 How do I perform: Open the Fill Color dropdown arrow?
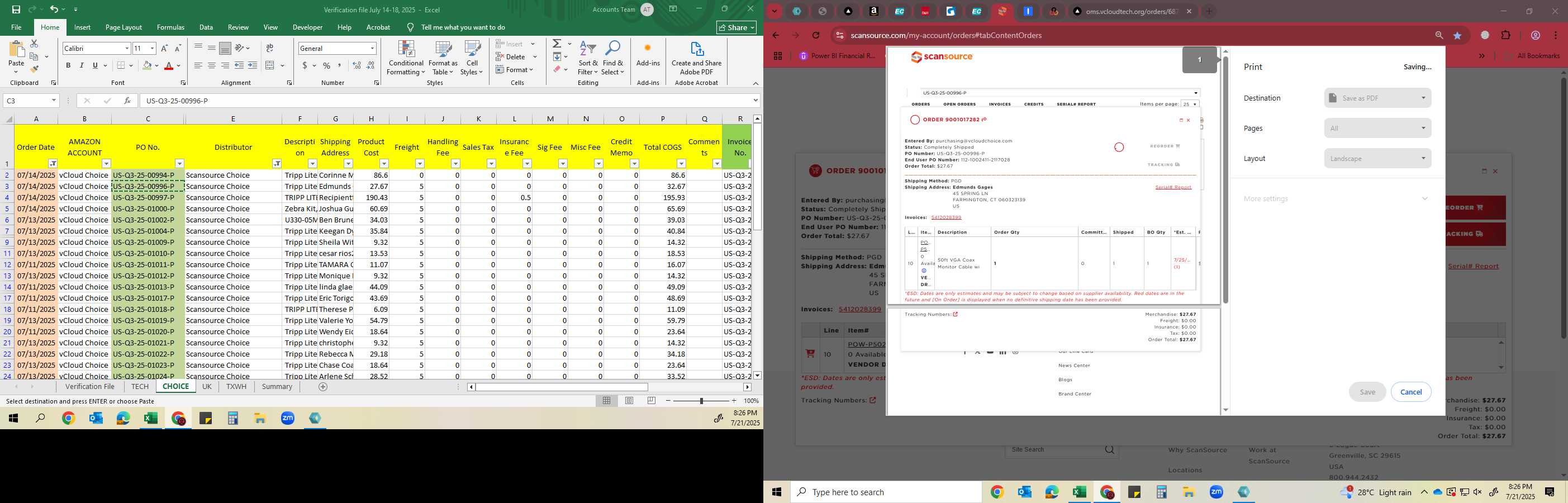tap(156, 66)
